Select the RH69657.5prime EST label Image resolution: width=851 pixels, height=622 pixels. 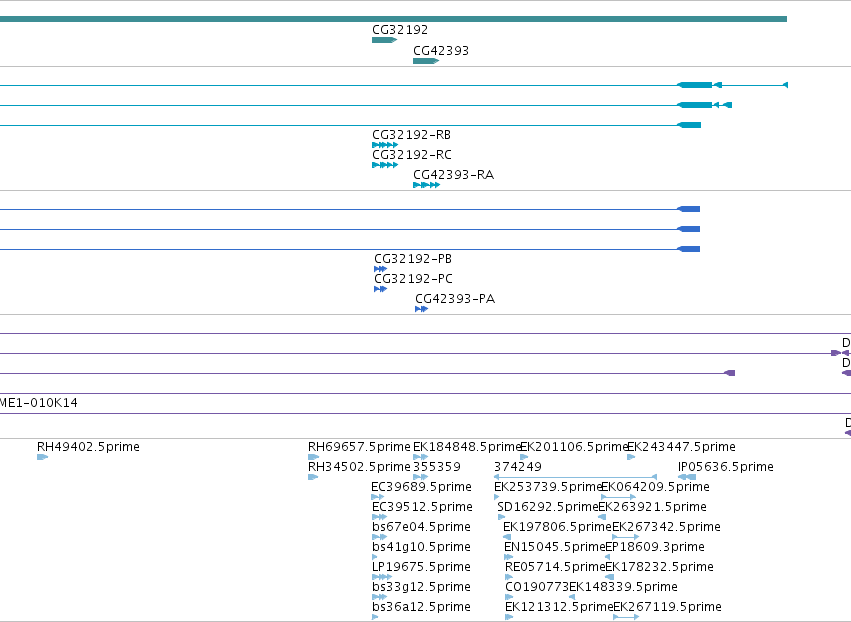tap(359, 447)
